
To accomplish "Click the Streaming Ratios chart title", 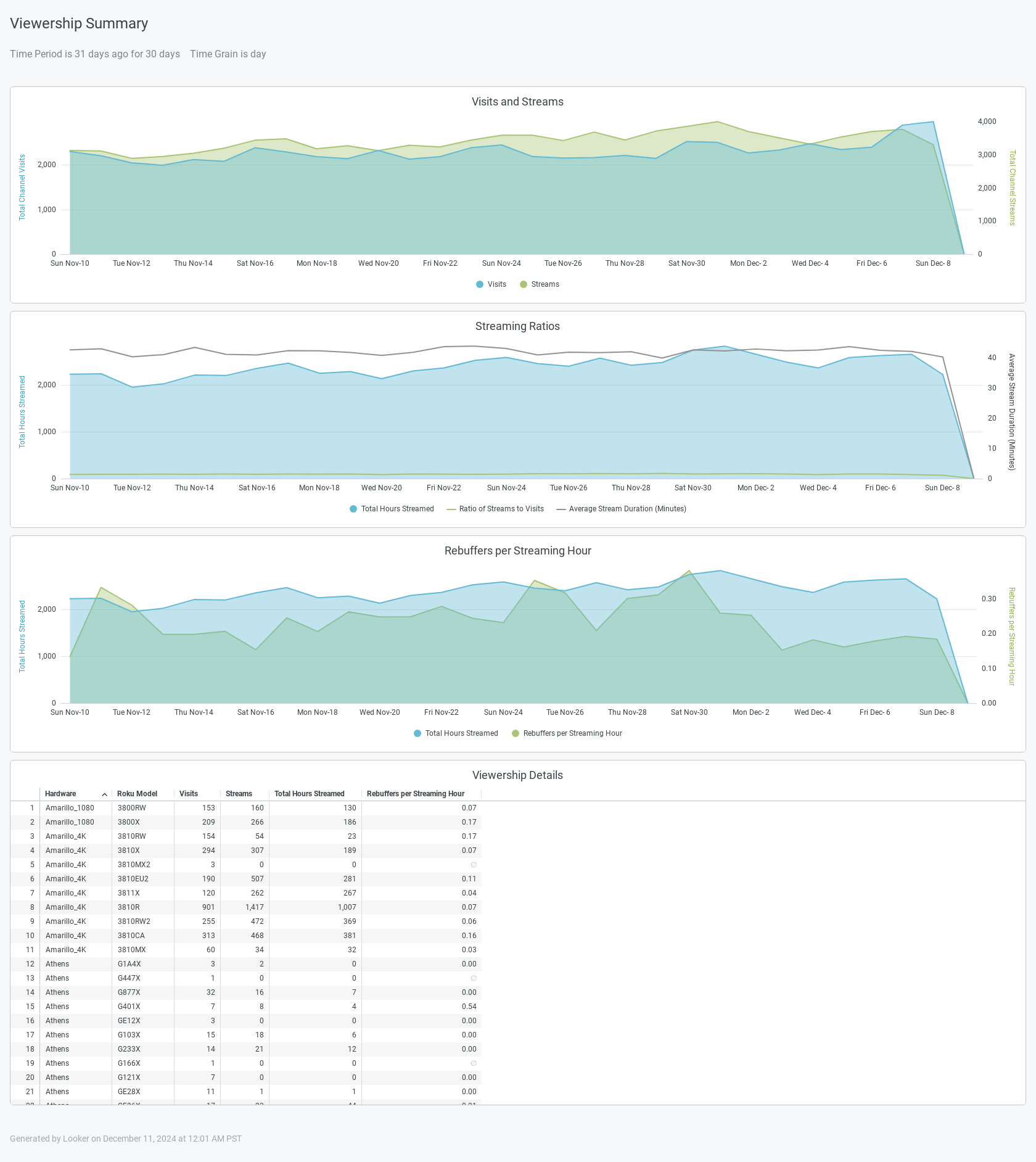I will 517,326.
